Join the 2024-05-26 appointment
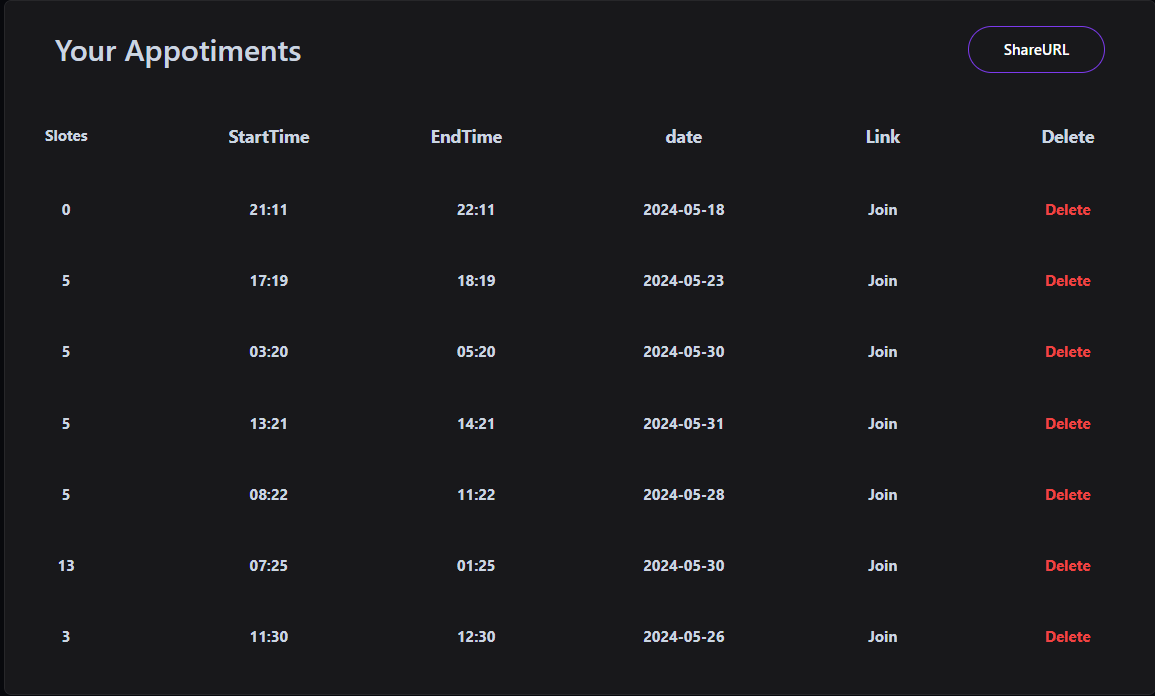 pos(882,637)
